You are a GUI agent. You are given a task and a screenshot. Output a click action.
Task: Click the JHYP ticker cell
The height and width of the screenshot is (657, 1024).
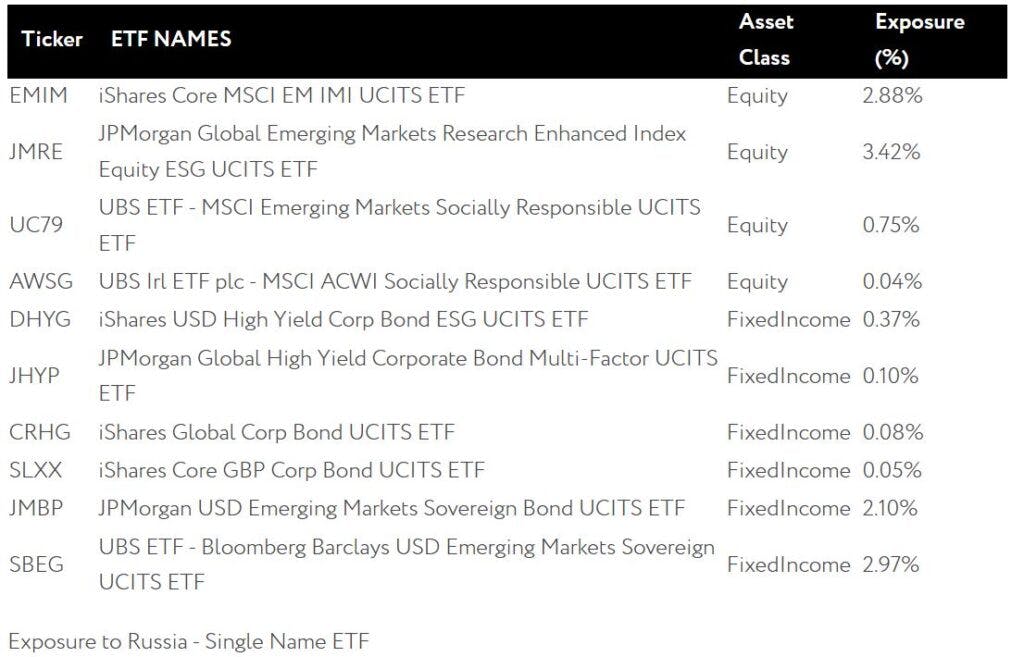[x=34, y=376]
